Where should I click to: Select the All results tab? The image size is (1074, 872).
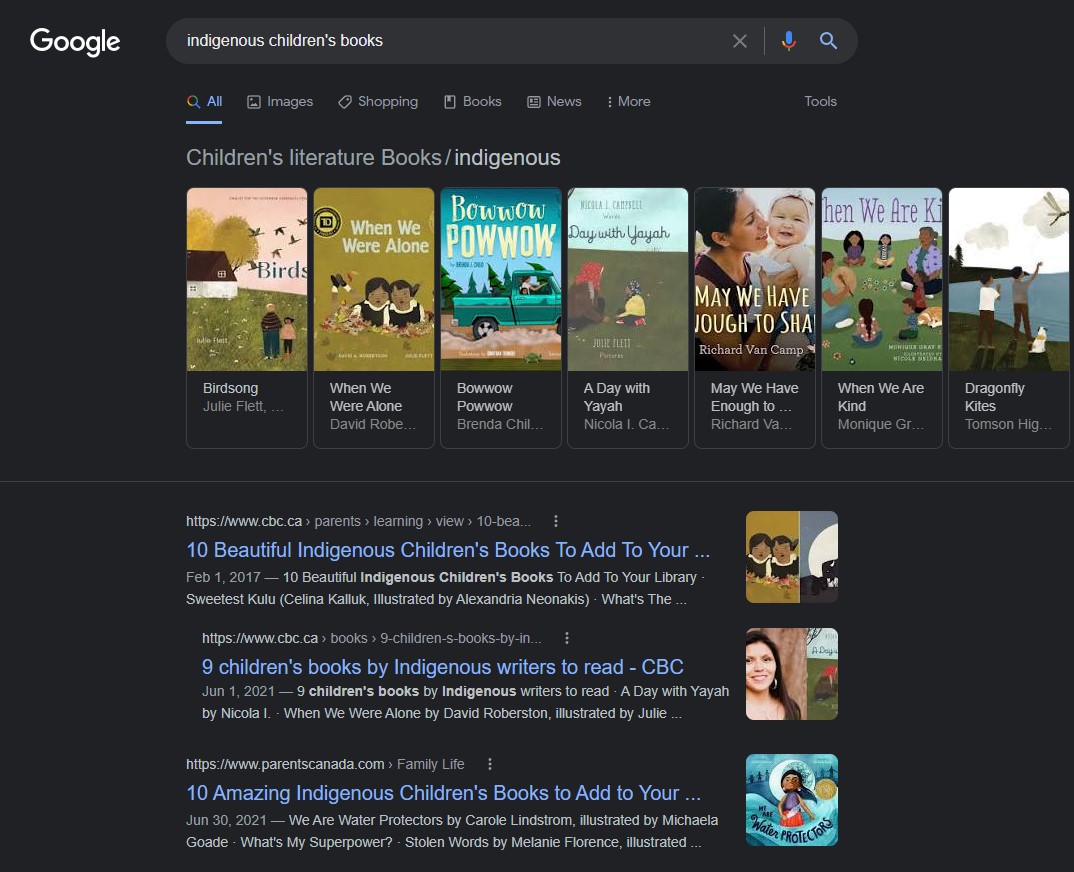(x=204, y=101)
